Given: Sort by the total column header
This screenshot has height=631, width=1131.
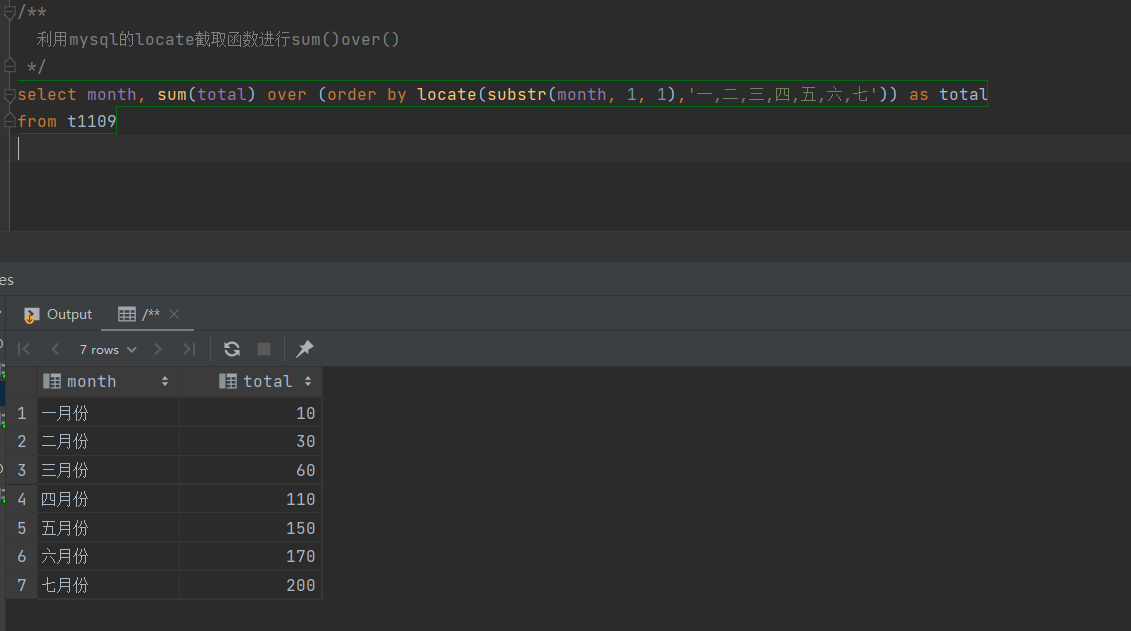Looking at the screenshot, I should 250,381.
